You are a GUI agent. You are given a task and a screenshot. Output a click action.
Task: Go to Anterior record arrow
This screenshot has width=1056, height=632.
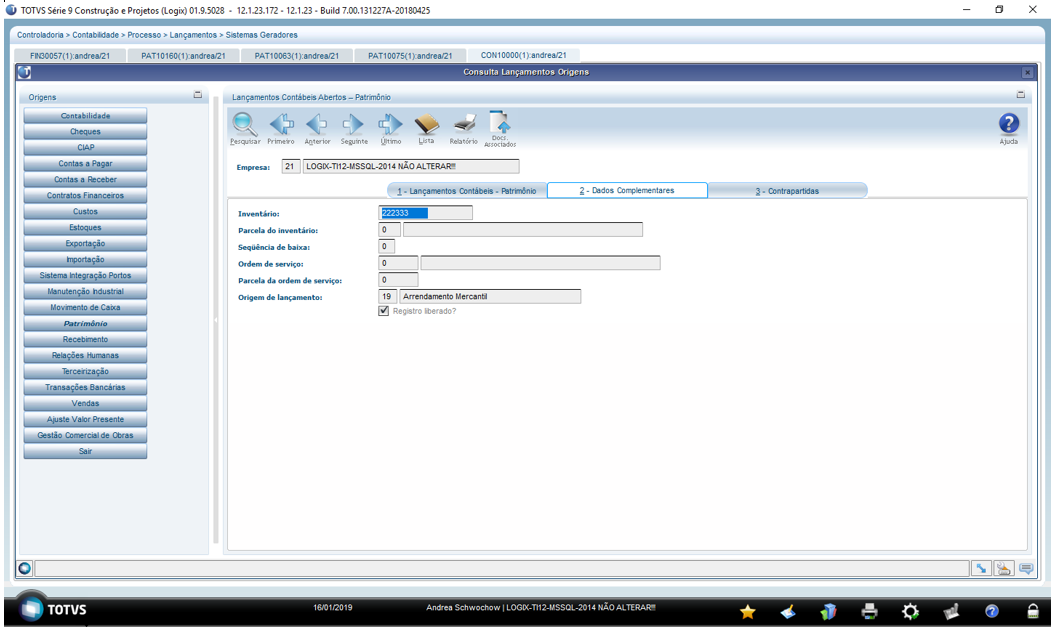point(317,125)
